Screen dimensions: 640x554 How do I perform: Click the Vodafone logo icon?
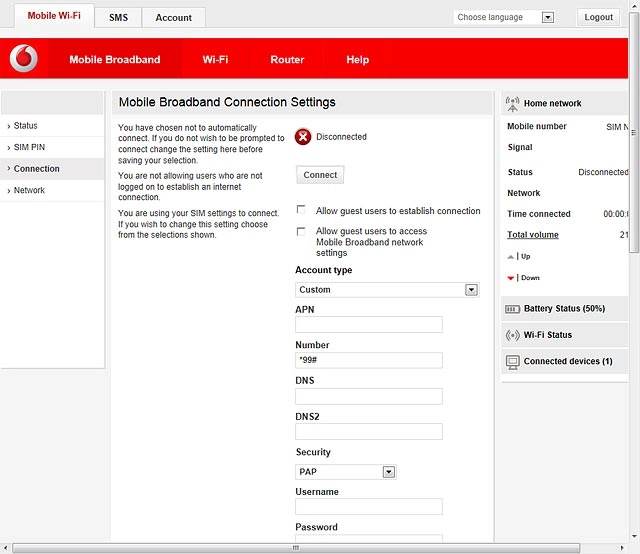pyautogui.click(x=24, y=58)
